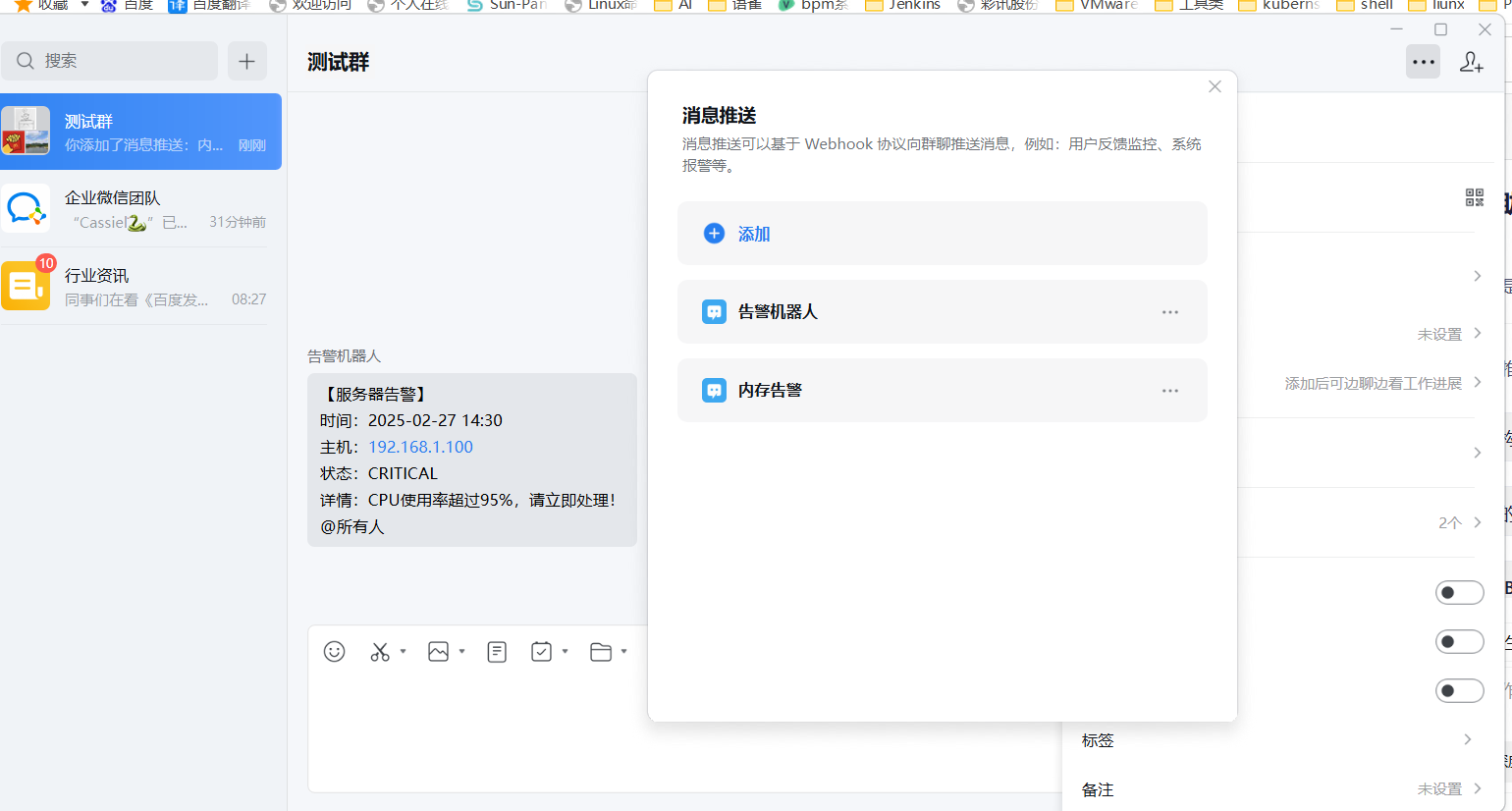Viewport: 1512px width, 811px height.
Task: Open more options for 内存告警
Action: point(1170,391)
